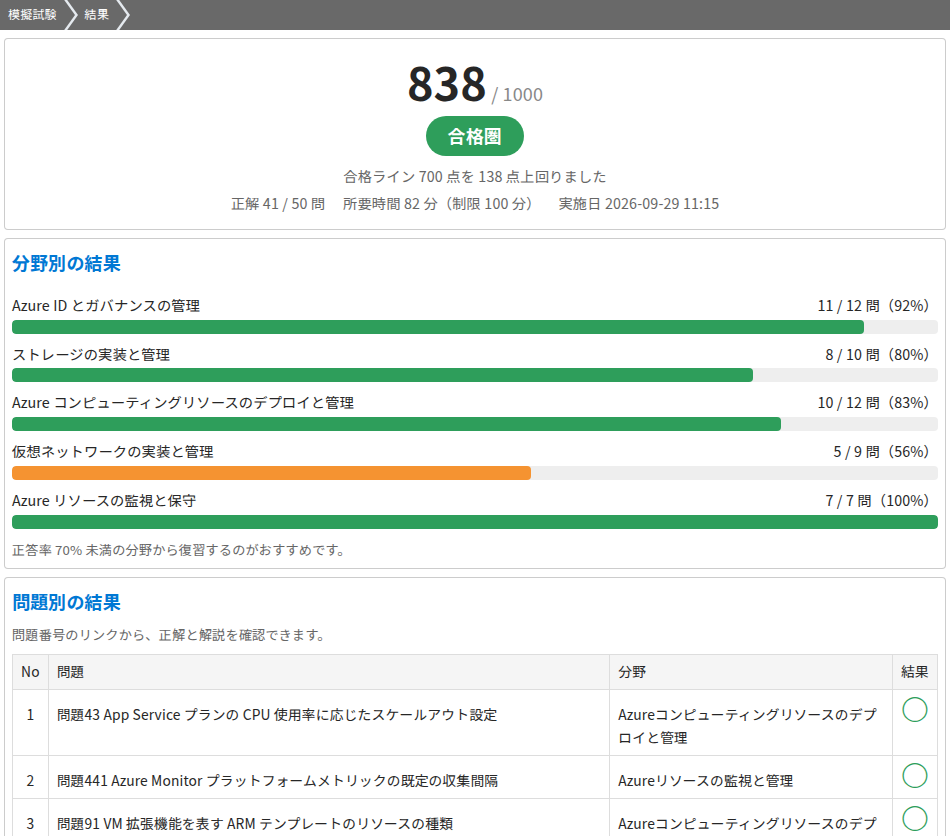
Task: Click the Azure ID とガバナンスの管理 label
Action: tap(106, 306)
